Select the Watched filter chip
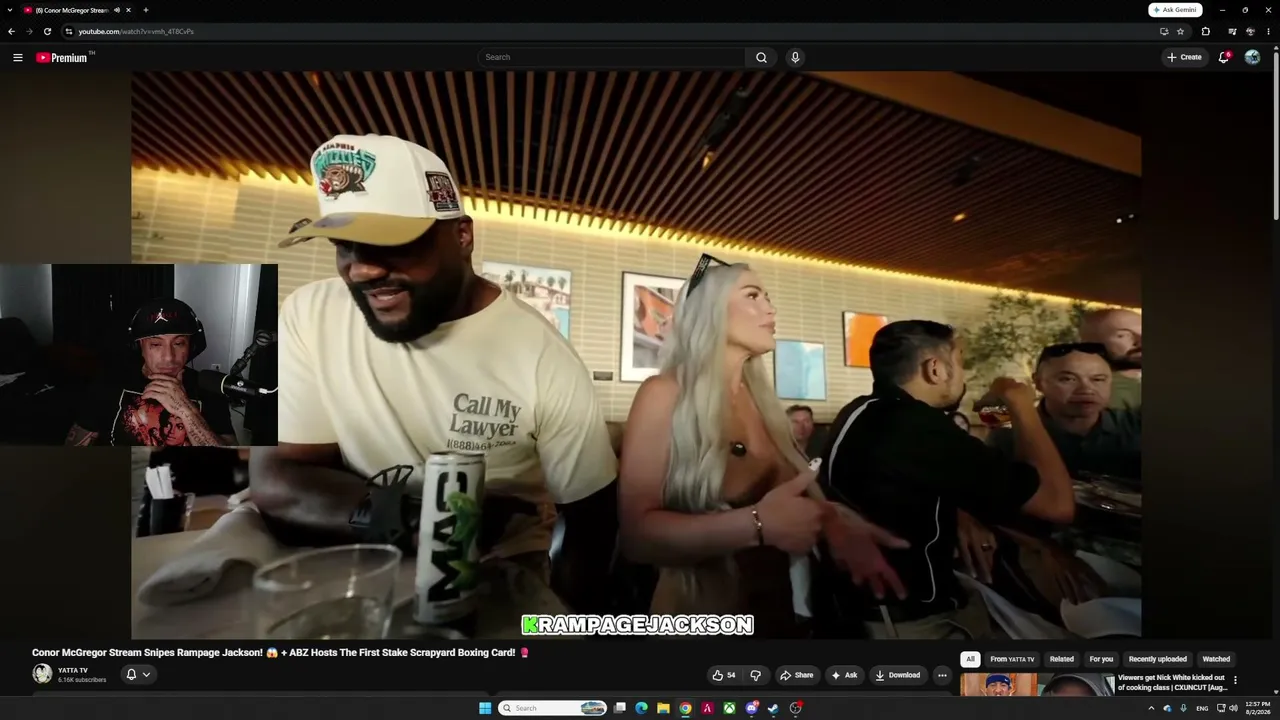The image size is (1280, 720). (1216, 659)
